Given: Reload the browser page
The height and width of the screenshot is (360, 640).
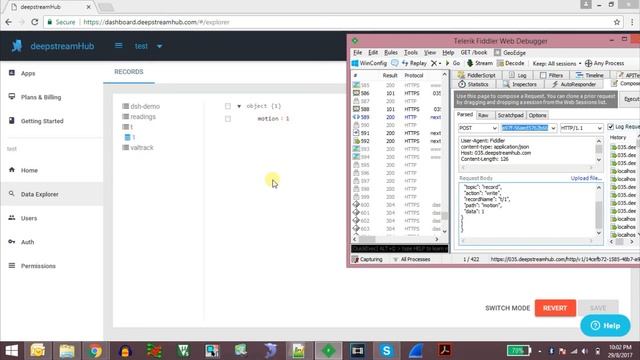Looking at the screenshot, I should point(35,22).
